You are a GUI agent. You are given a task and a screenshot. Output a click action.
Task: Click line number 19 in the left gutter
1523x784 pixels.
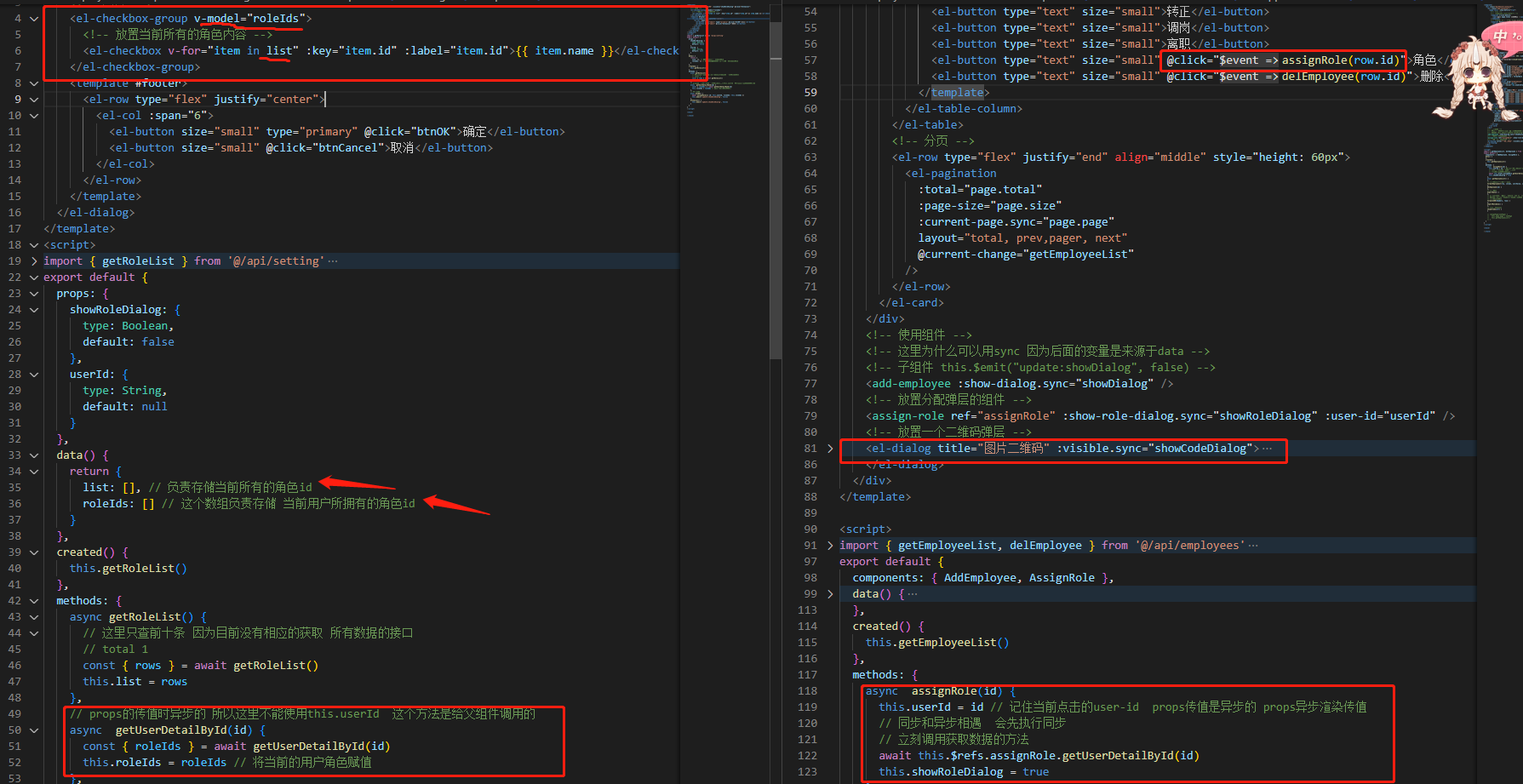pyautogui.click(x=14, y=261)
